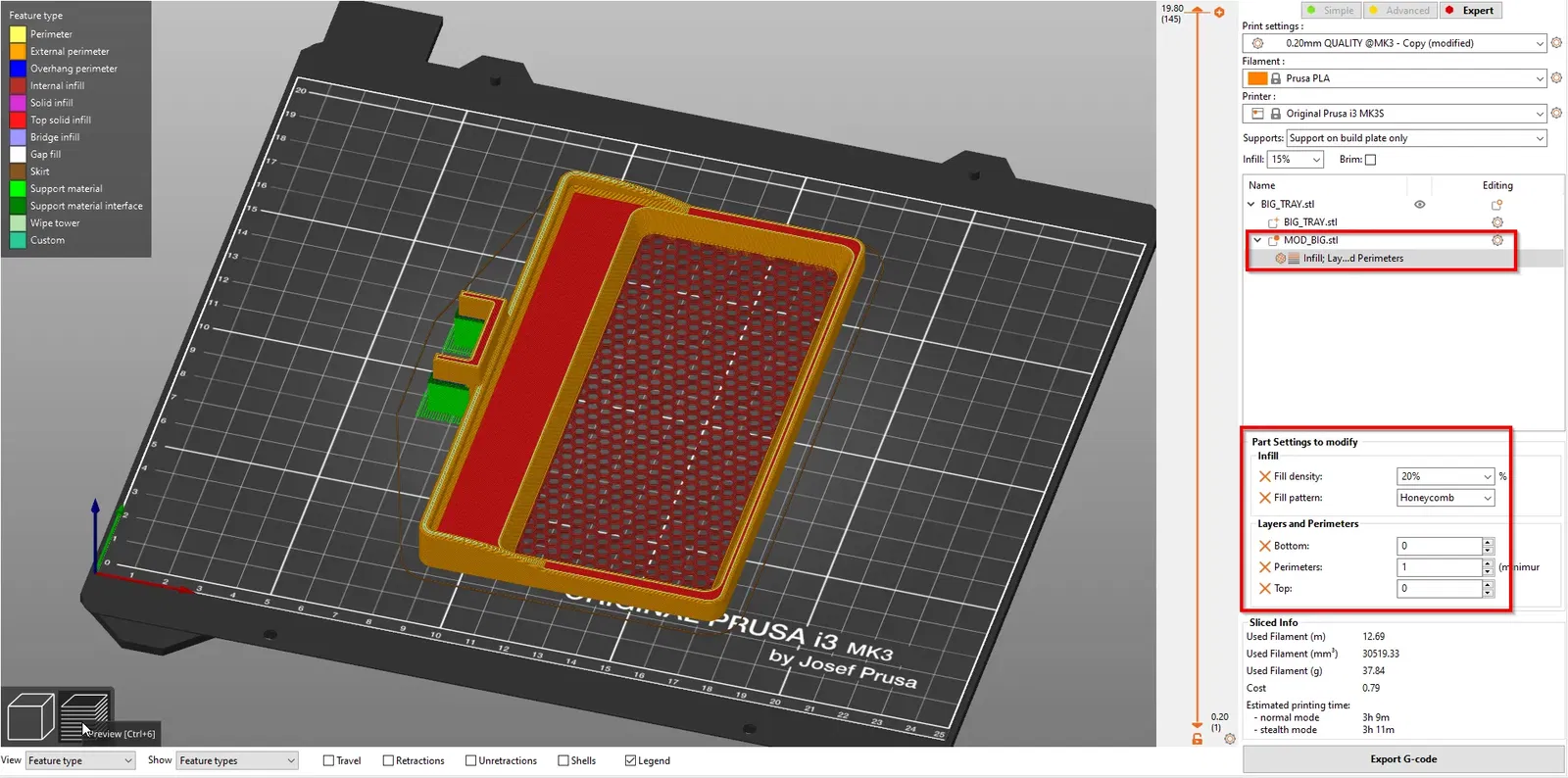Toggle BIG_TRAY.stl visibility with the eye icon
1568x778 pixels.
(x=1419, y=205)
